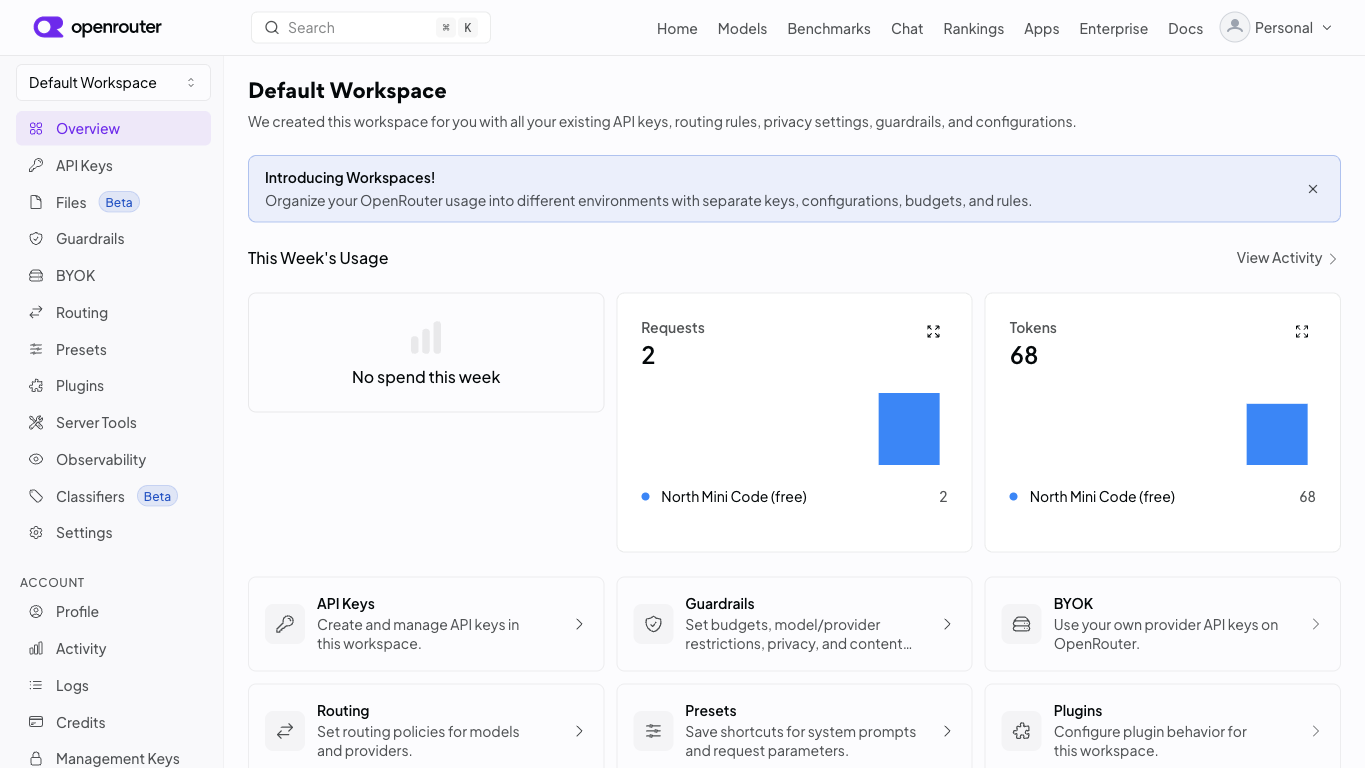Click the View Activity link
The width and height of the screenshot is (1365, 768).
[x=1287, y=258]
